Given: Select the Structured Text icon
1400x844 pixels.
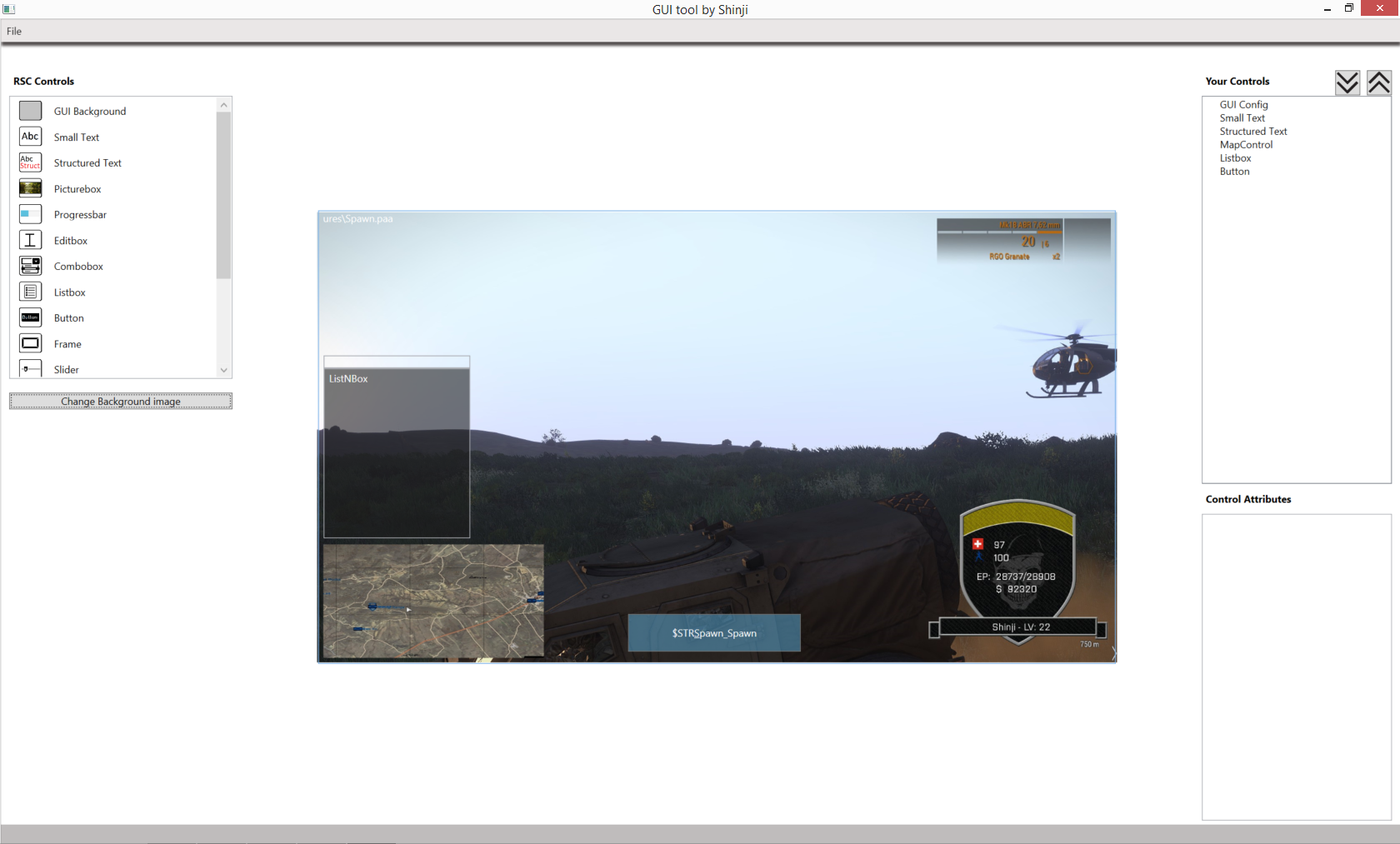Looking at the screenshot, I should tap(30, 162).
